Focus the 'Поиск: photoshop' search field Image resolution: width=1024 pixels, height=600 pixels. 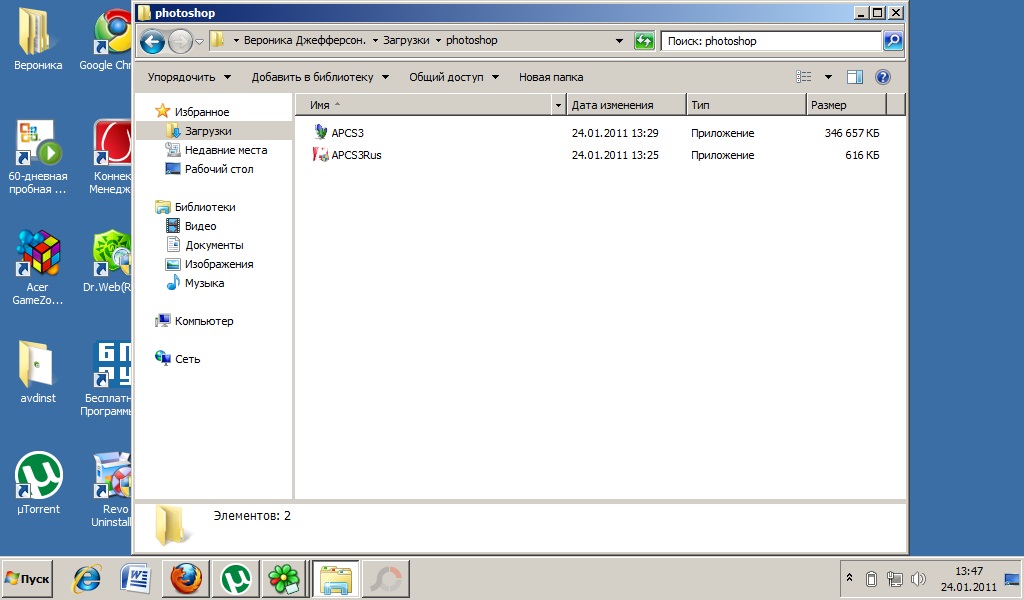771,40
